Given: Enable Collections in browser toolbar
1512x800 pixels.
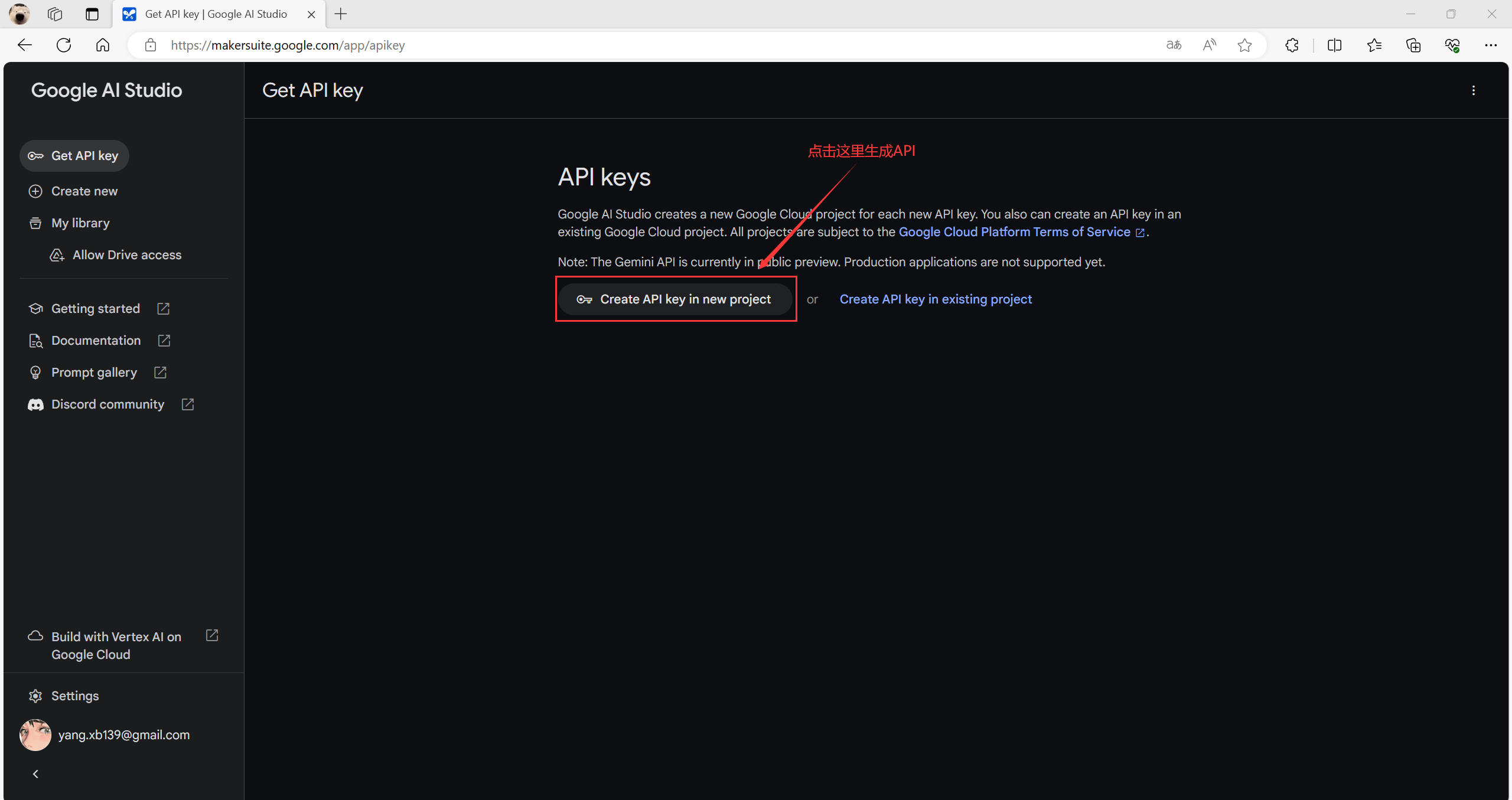Looking at the screenshot, I should [x=1413, y=45].
